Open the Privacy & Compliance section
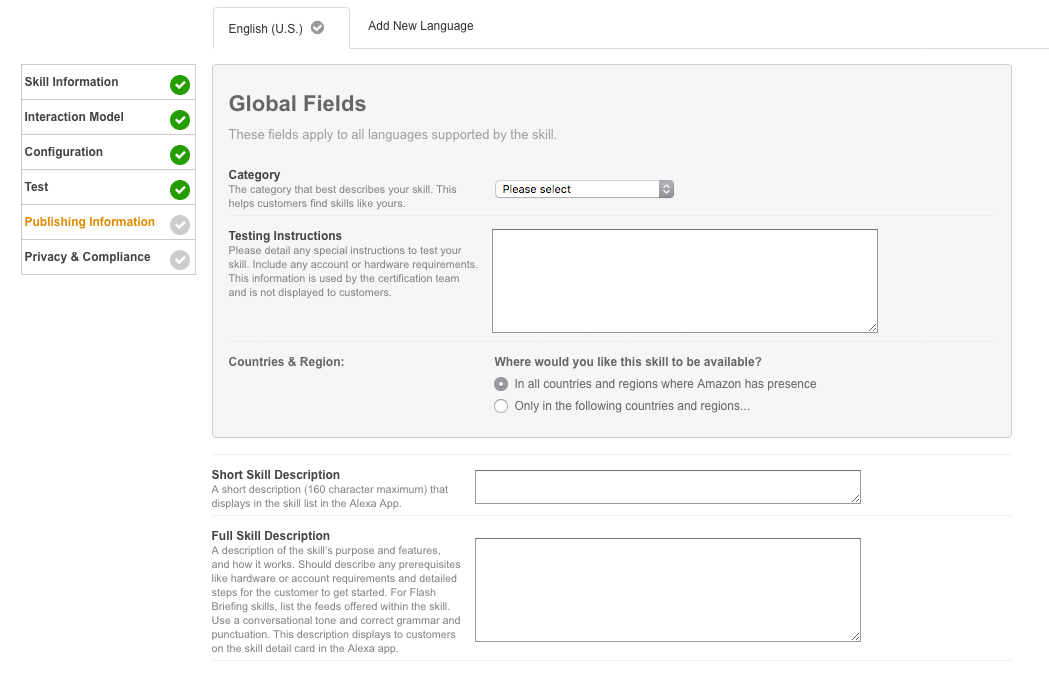The width and height of the screenshot is (1049, 674). [x=88, y=257]
